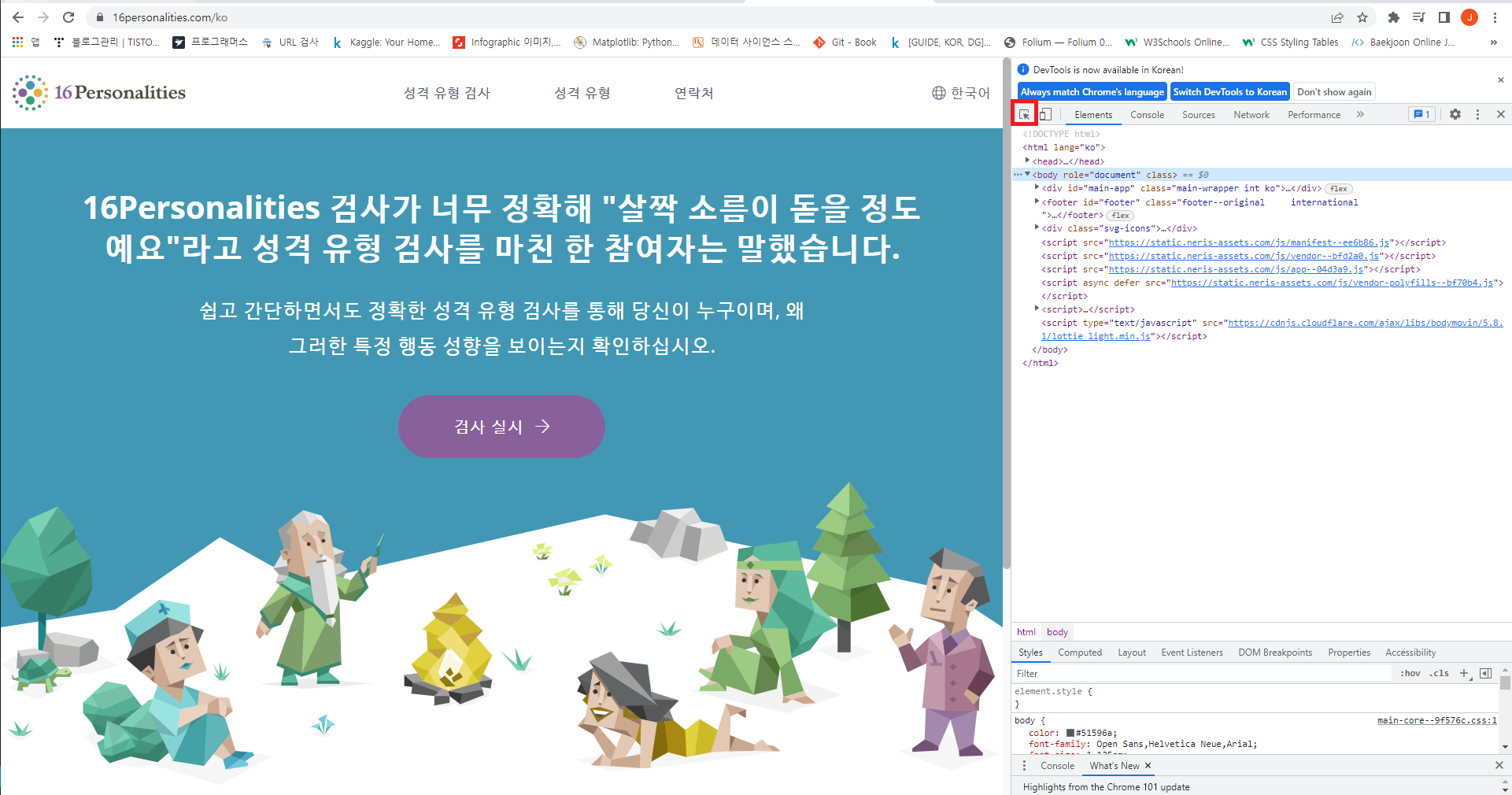
Task: Open main-core--9f576c.css:1 source link
Action: 1437,720
